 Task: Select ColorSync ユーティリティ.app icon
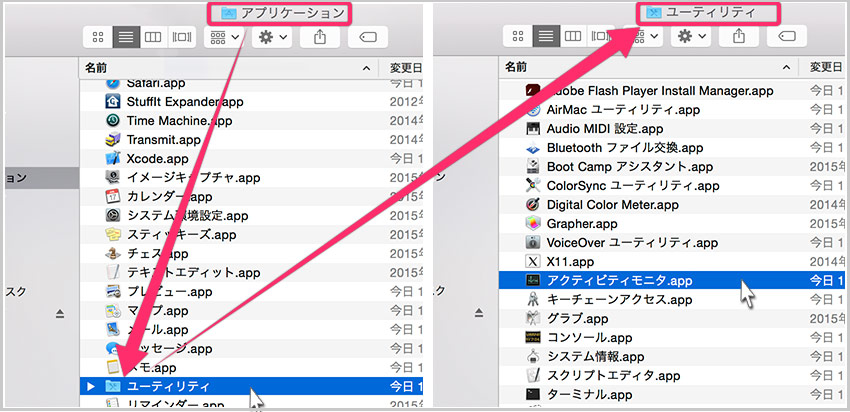(x=533, y=185)
